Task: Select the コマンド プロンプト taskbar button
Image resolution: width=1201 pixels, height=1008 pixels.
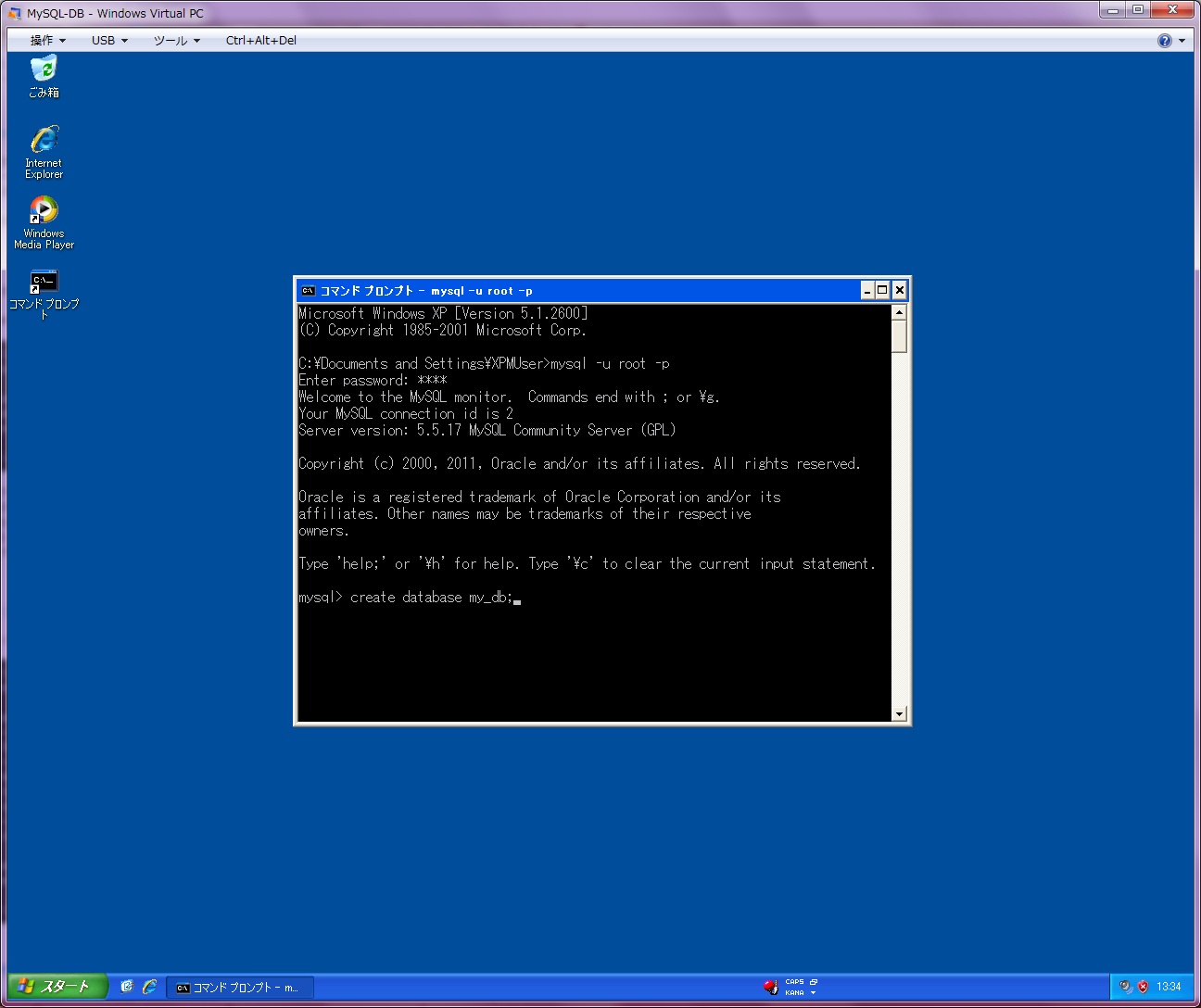Action: [x=240, y=988]
